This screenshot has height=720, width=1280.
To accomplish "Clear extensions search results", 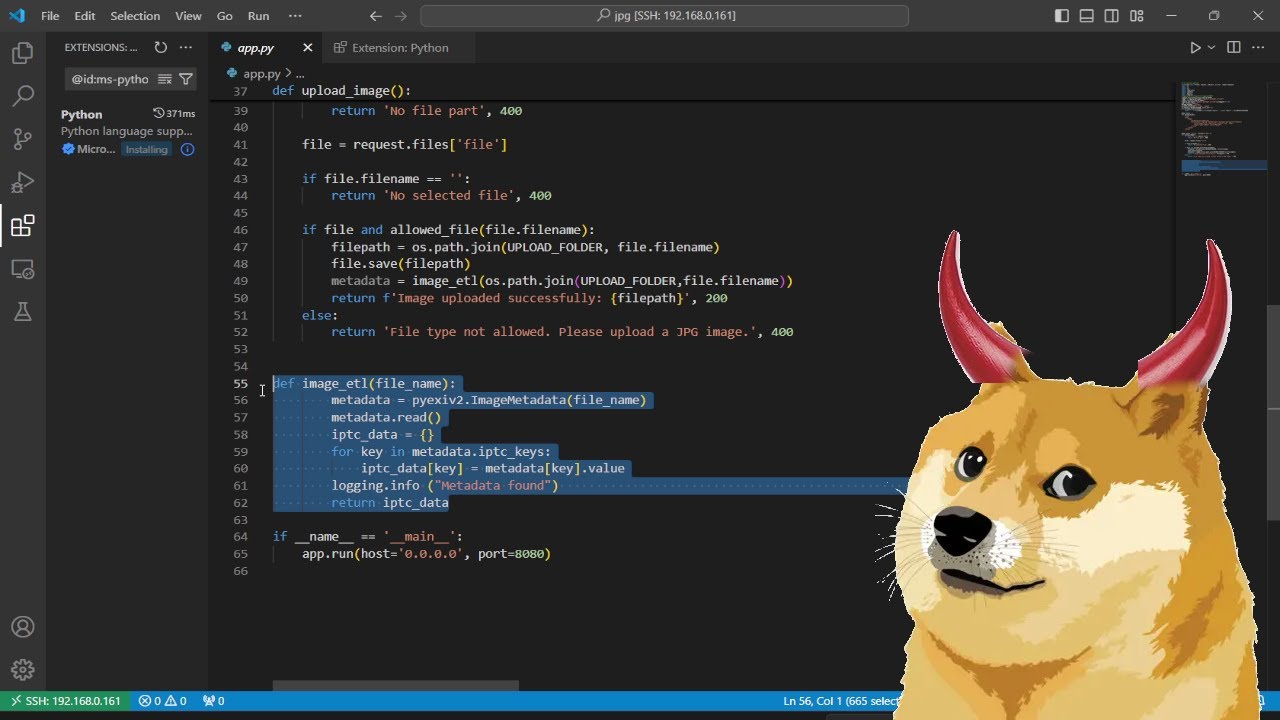I will click(x=165, y=79).
